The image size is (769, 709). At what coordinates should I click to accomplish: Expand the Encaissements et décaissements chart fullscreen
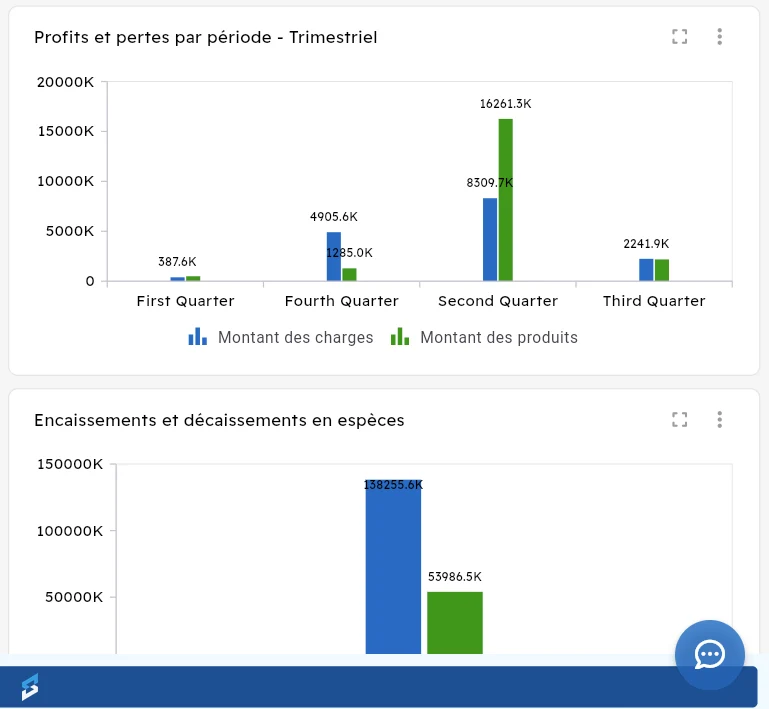pyautogui.click(x=679, y=420)
